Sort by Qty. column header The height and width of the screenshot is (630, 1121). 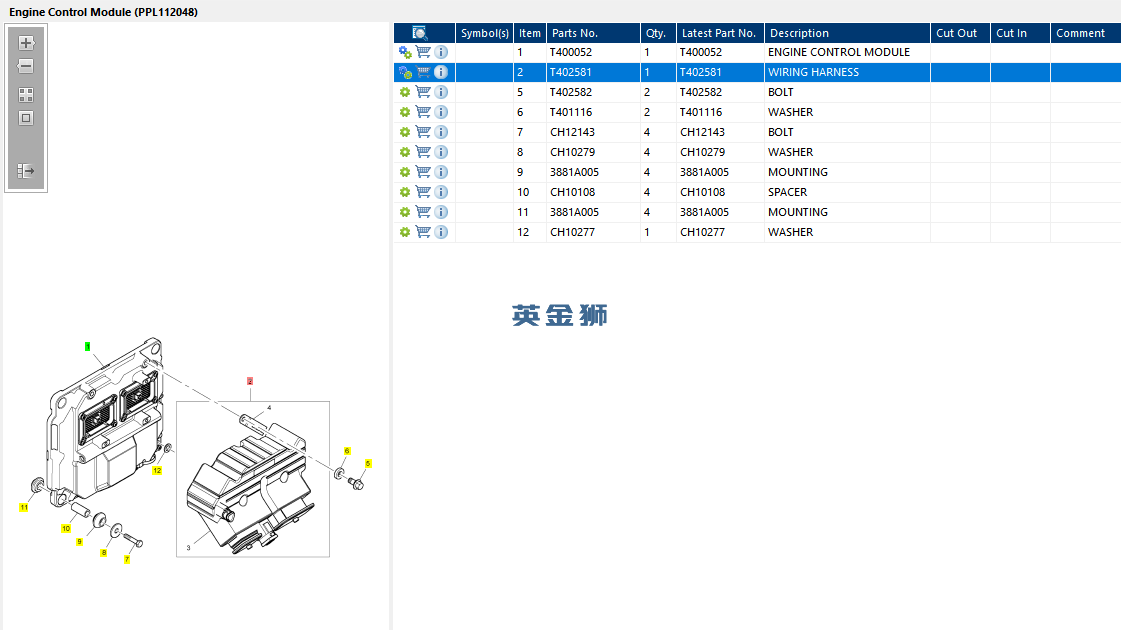click(x=658, y=33)
